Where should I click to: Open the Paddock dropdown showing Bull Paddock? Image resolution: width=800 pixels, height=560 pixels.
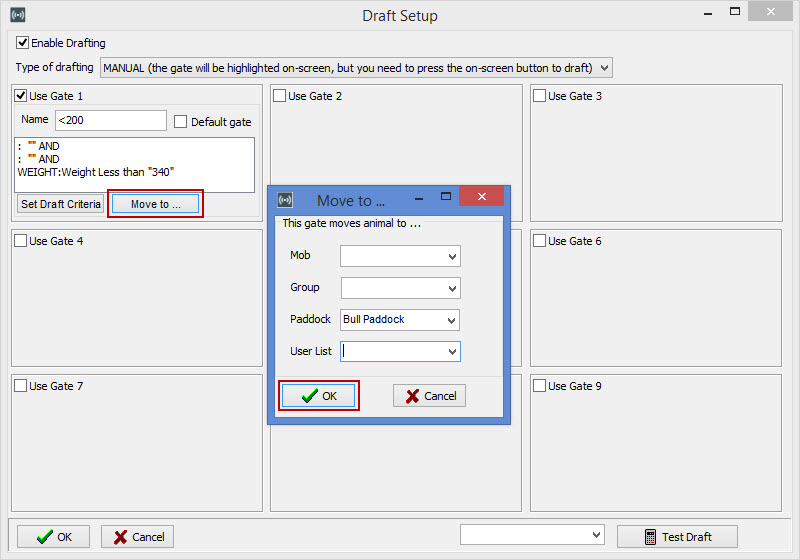401,320
